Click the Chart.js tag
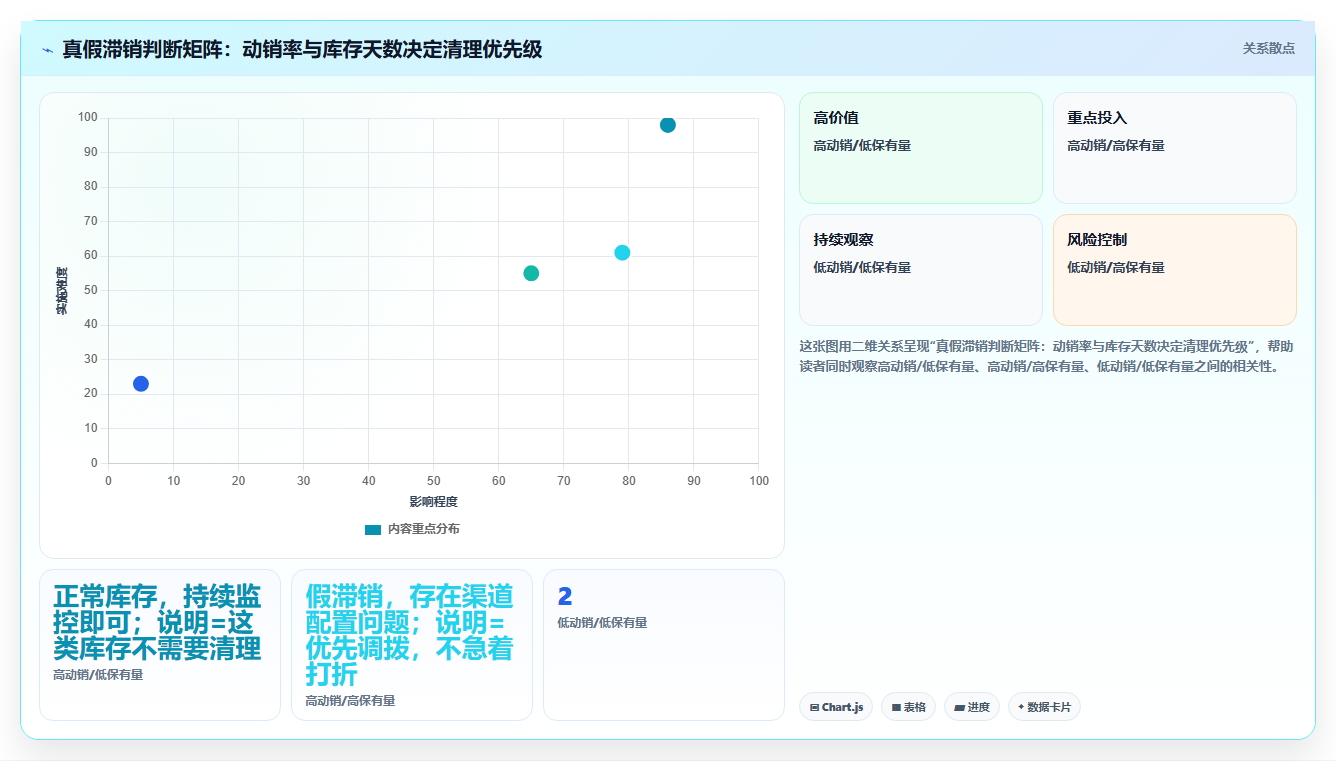The height and width of the screenshot is (761, 1336). 836,707
